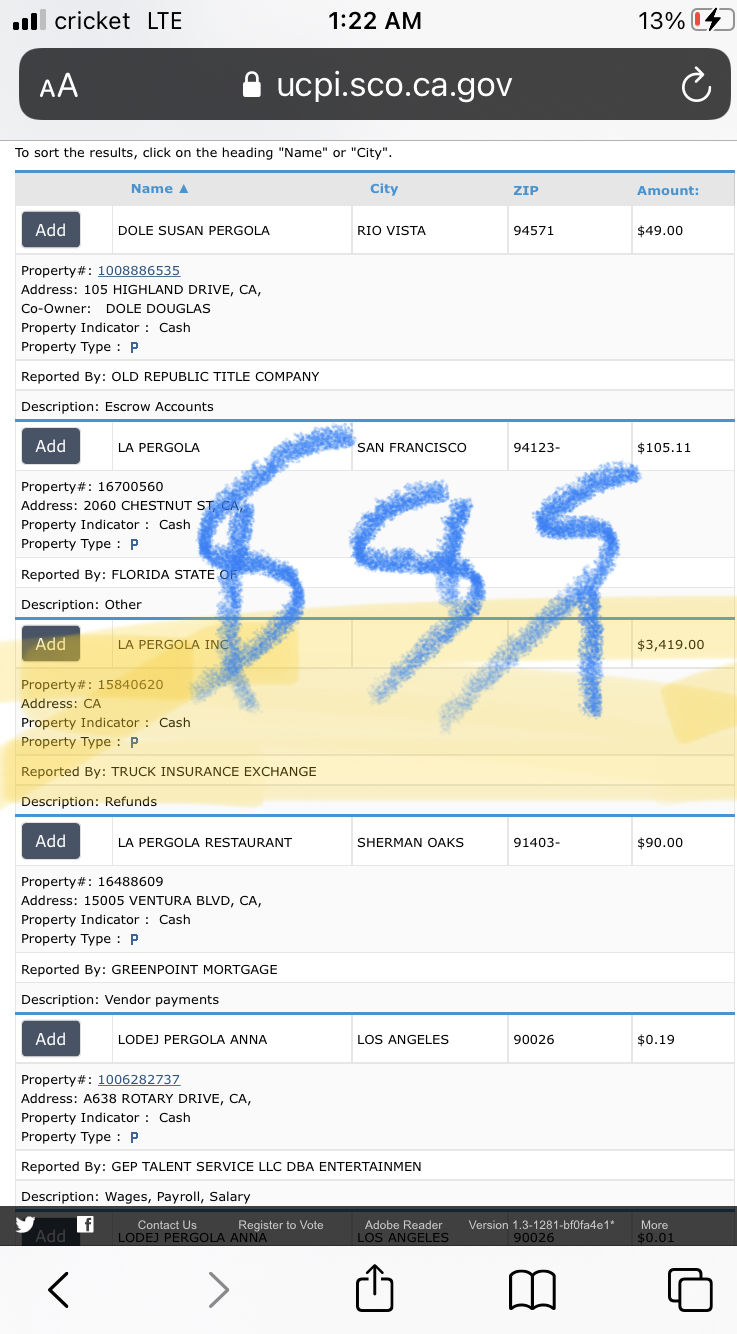
Task: Select the ZIP 94571 cell
Action: (569, 230)
